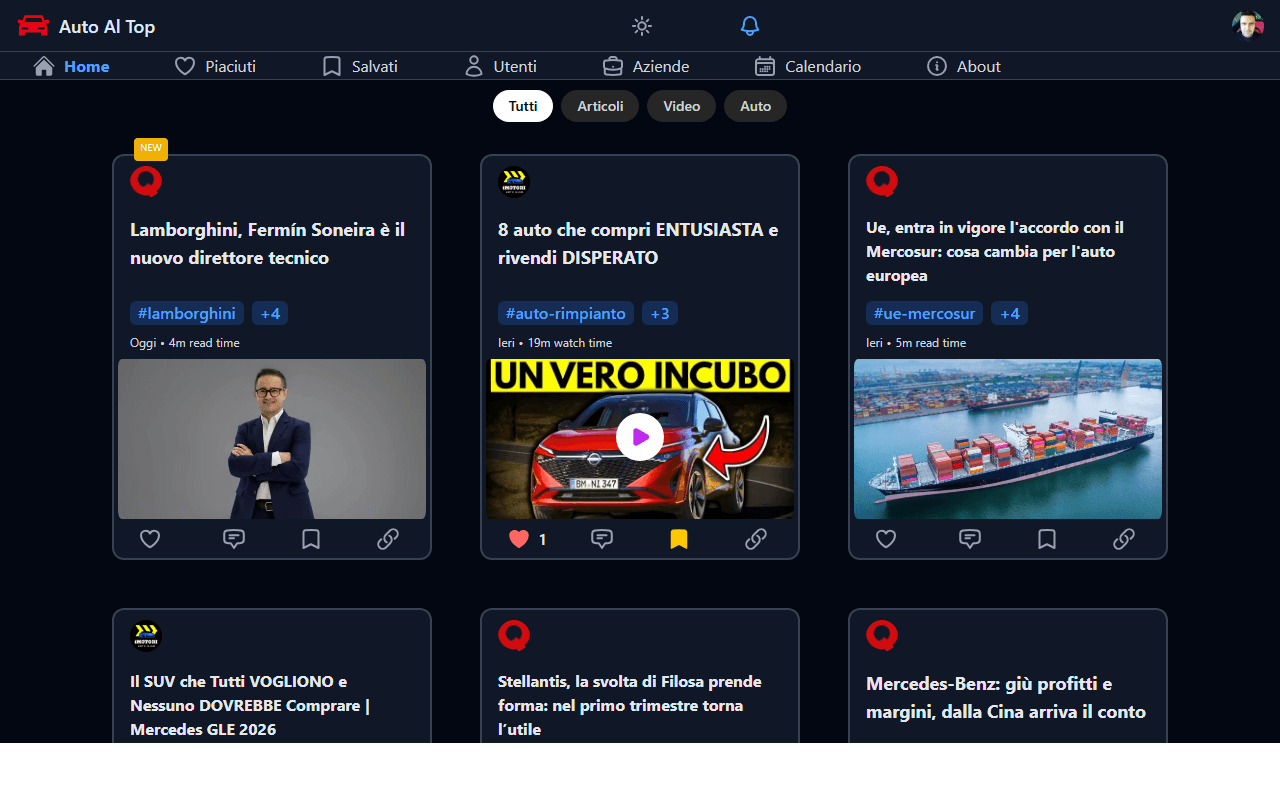Open About page
This screenshot has height=800, width=1280.
(x=964, y=66)
